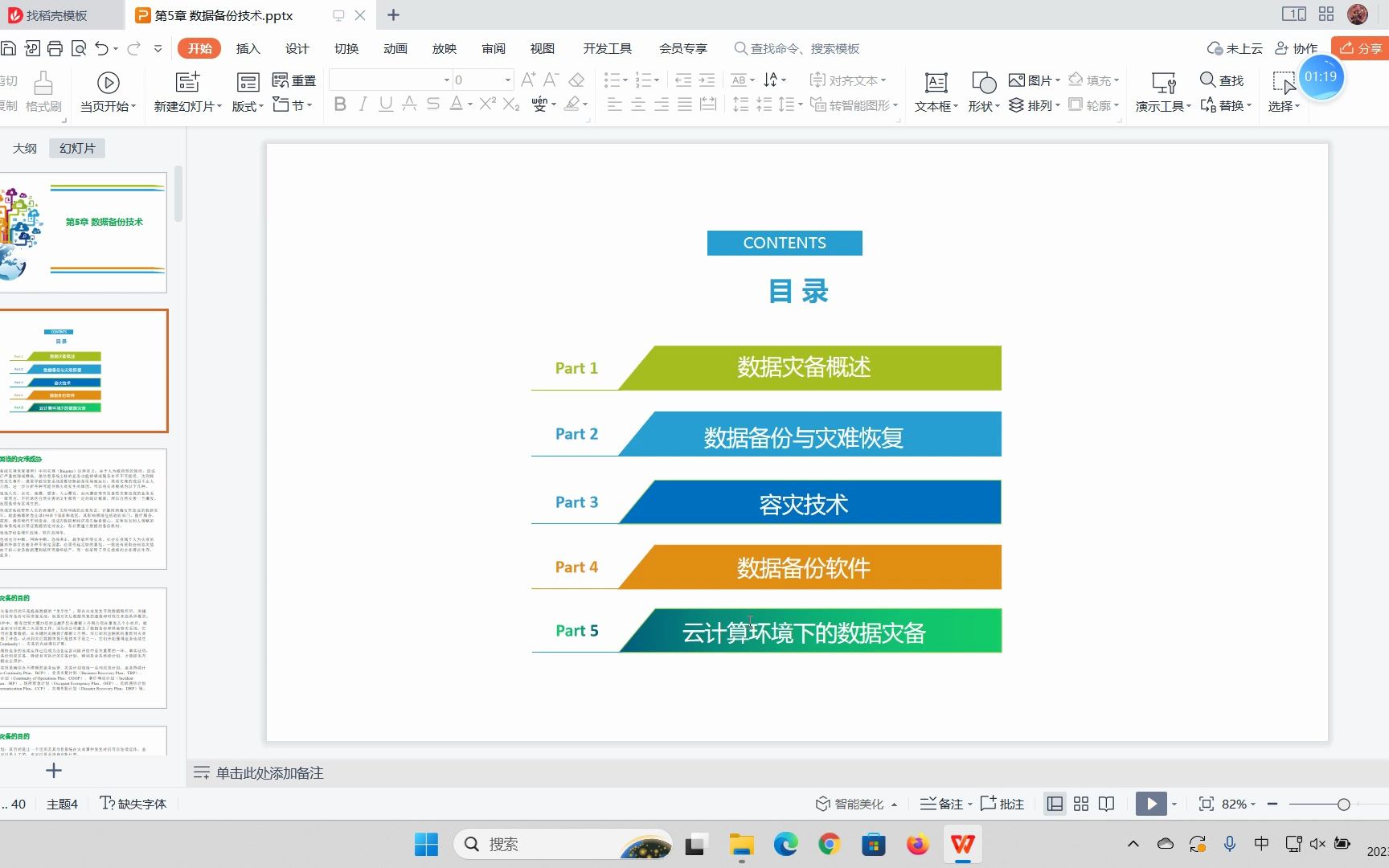1389x868 pixels.
Task: Apply Subscript formatting
Action: 511,104
